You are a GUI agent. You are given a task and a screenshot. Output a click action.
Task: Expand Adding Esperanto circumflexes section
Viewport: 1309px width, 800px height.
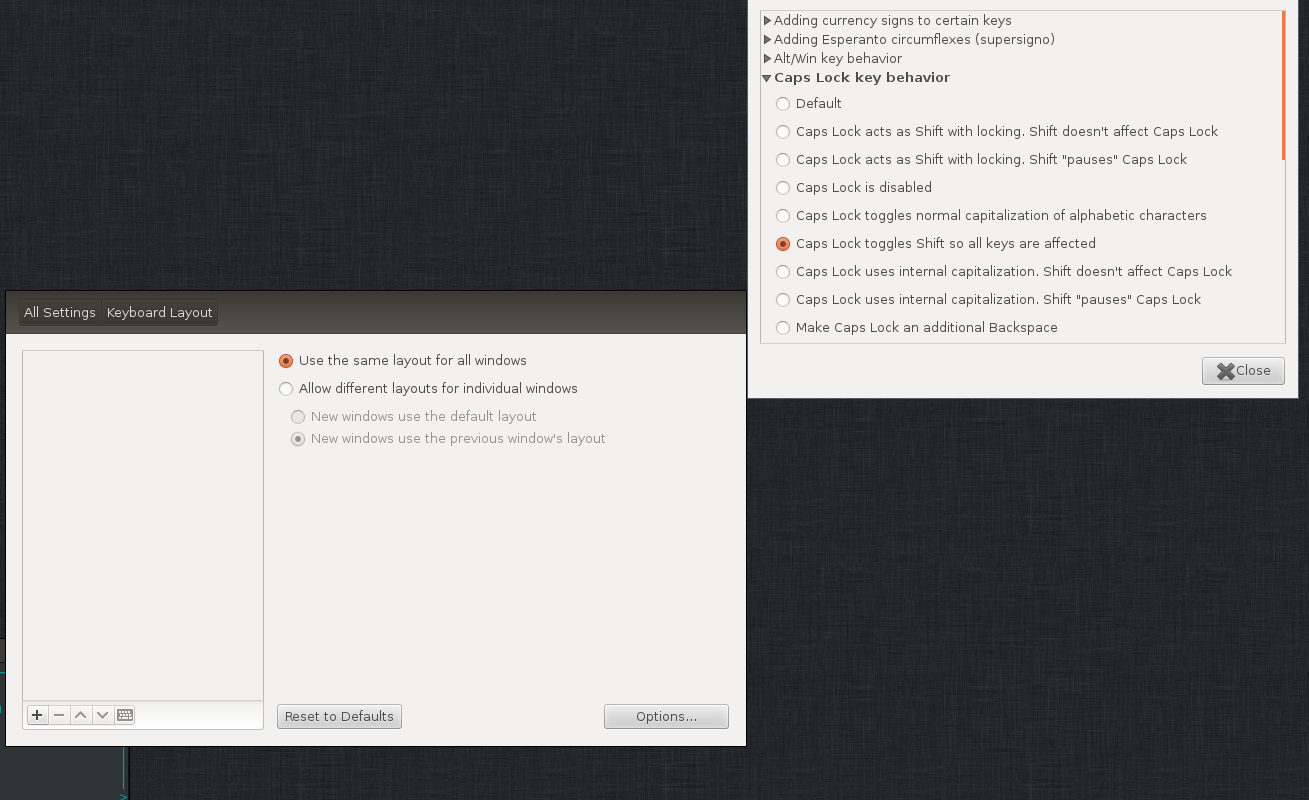[768, 39]
